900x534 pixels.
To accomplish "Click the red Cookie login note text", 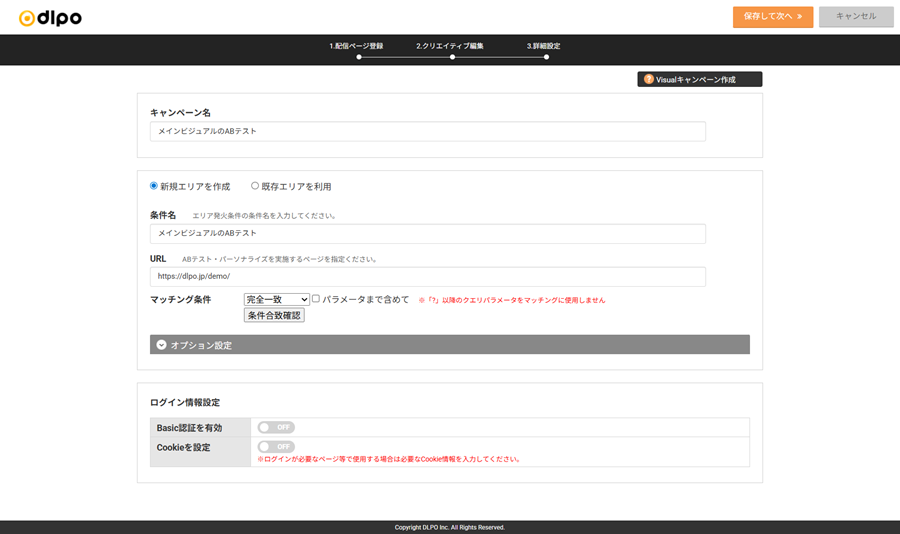I will tap(389, 459).
